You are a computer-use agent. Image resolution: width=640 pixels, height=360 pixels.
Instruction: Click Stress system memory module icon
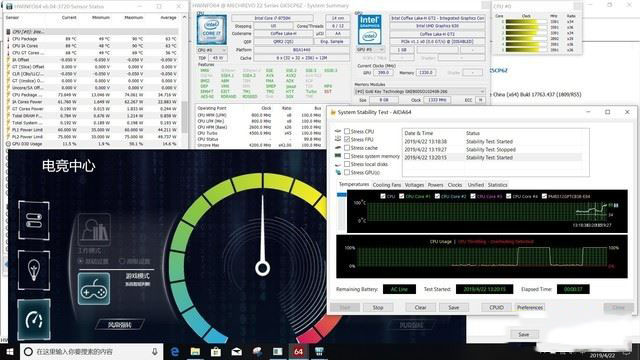coord(338,156)
